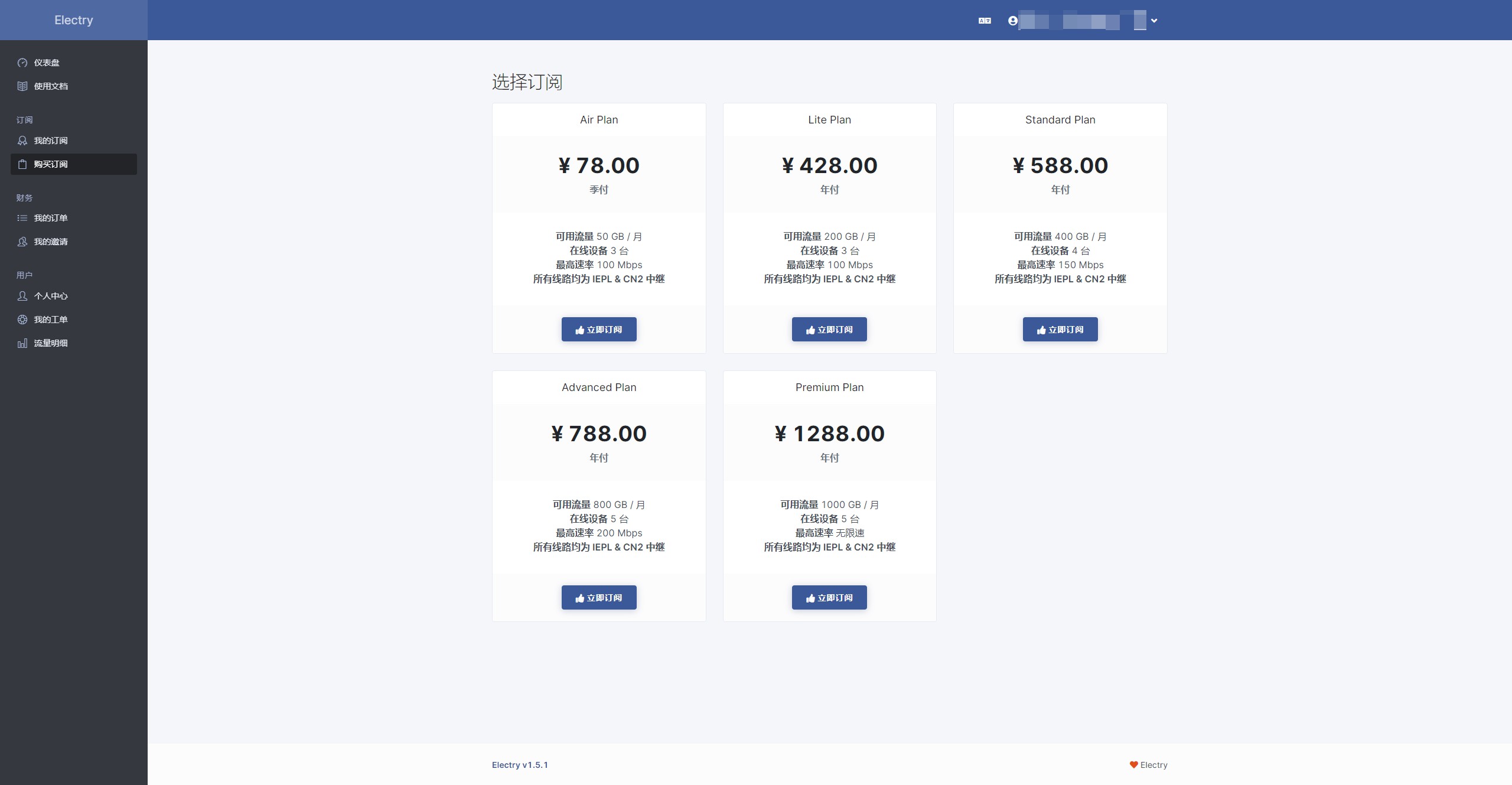1512x785 pixels.
Task: Click the Electry logo title
Action: pyautogui.click(x=74, y=20)
